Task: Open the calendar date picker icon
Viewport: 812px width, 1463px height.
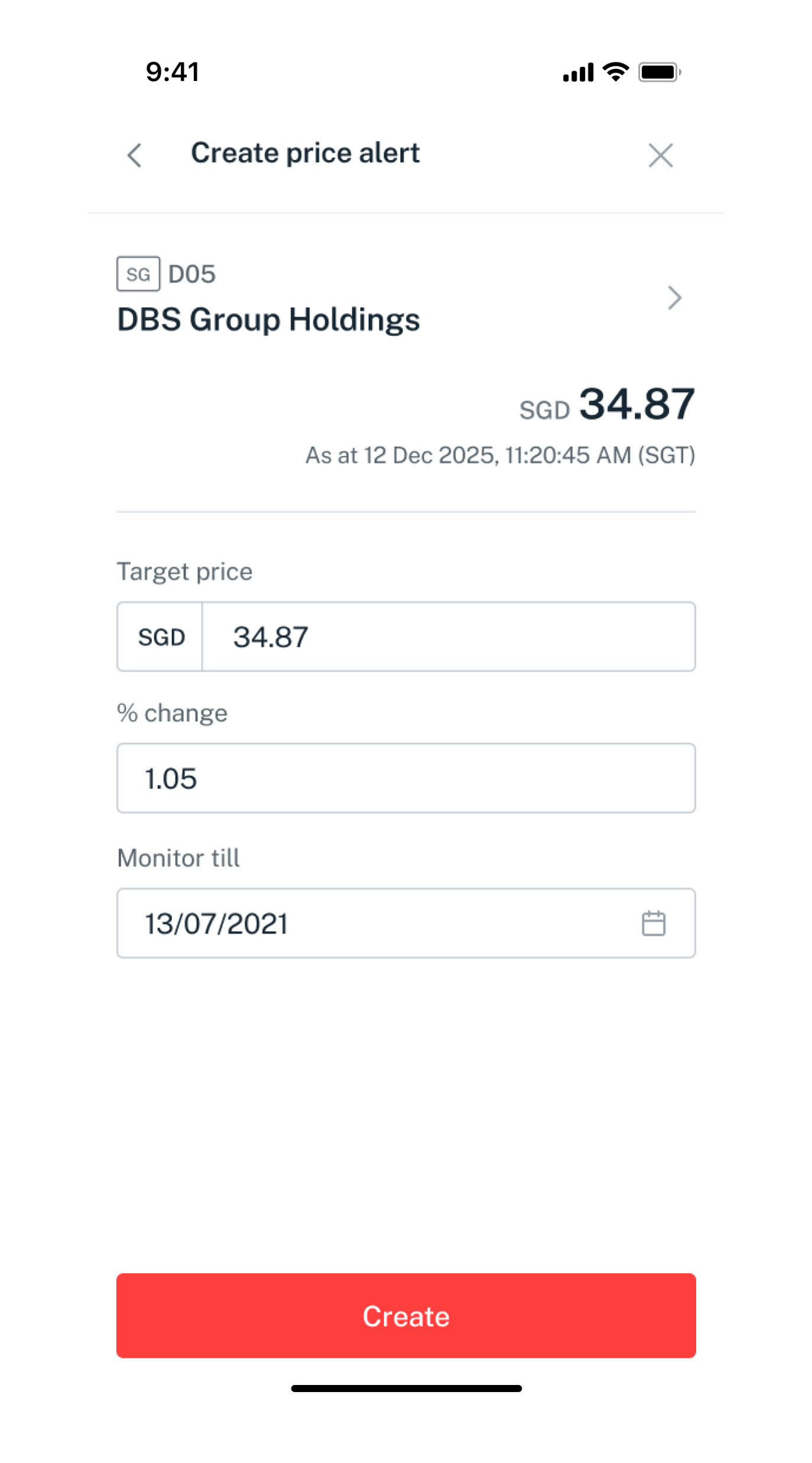Action: (x=653, y=923)
